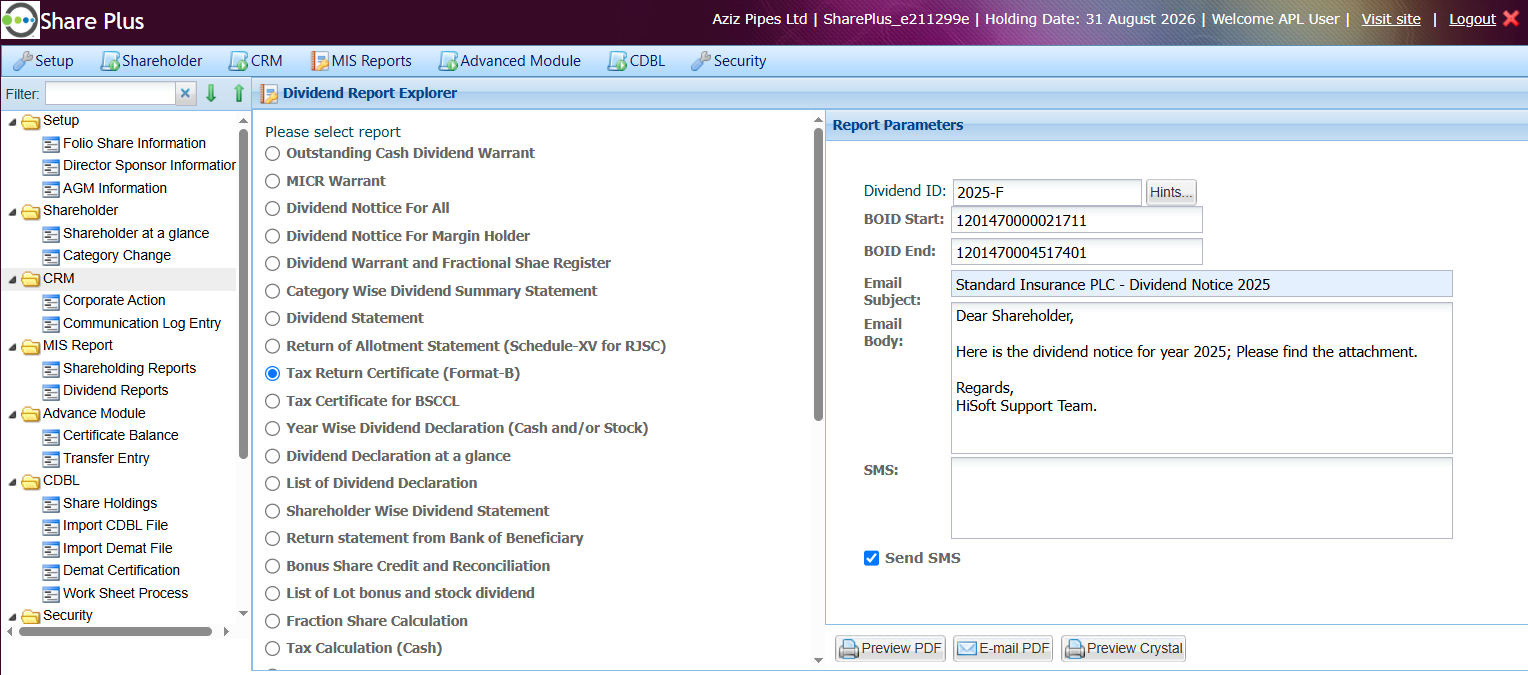Click the Dividend Report Explorer header icon
The height and width of the screenshot is (675, 1528).
tap(269, 94)
